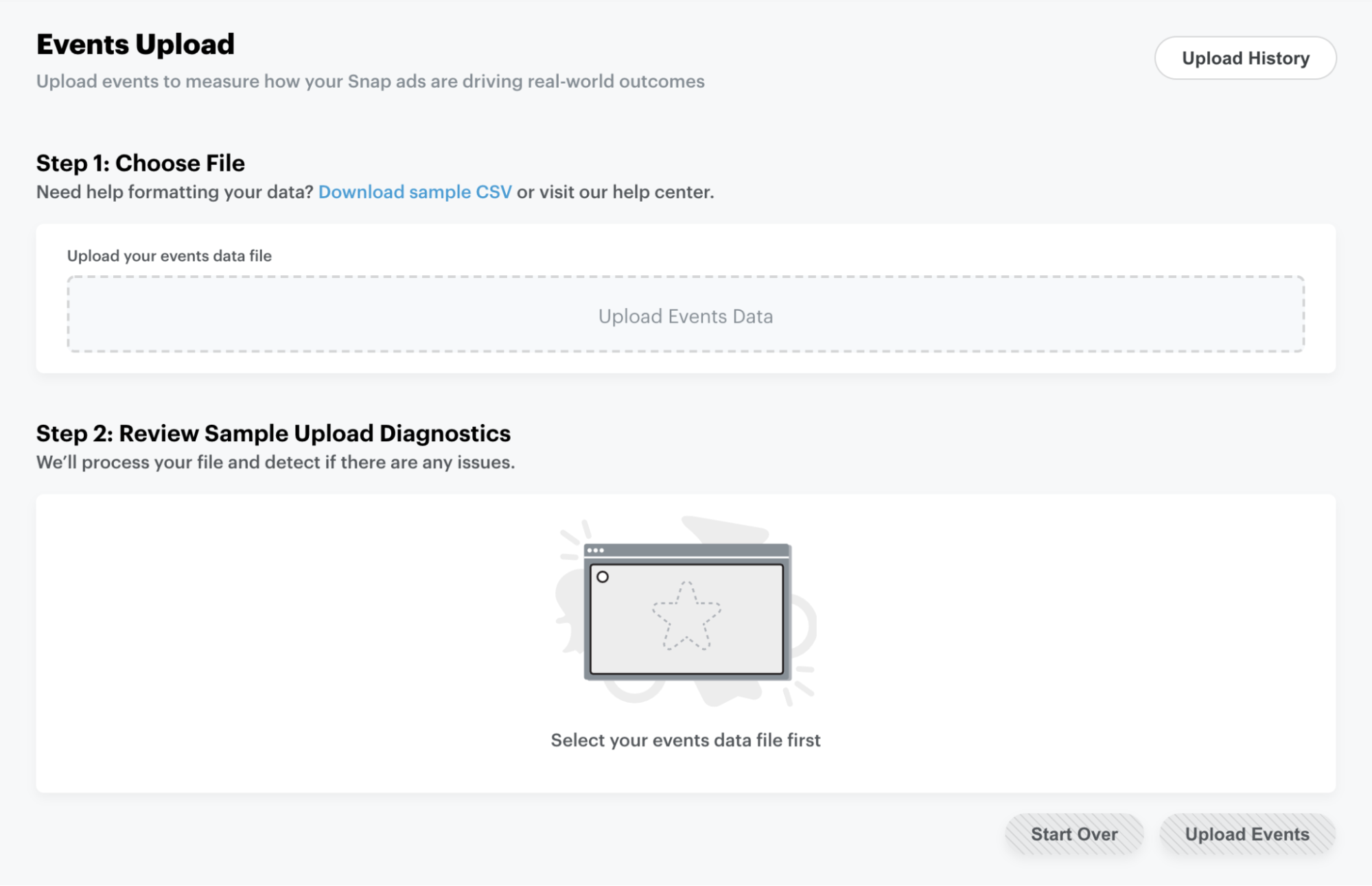Screen dimensions: 1372x886
Task: Click the three dots on the illustrated window bar
Action: tap(595, 550)
